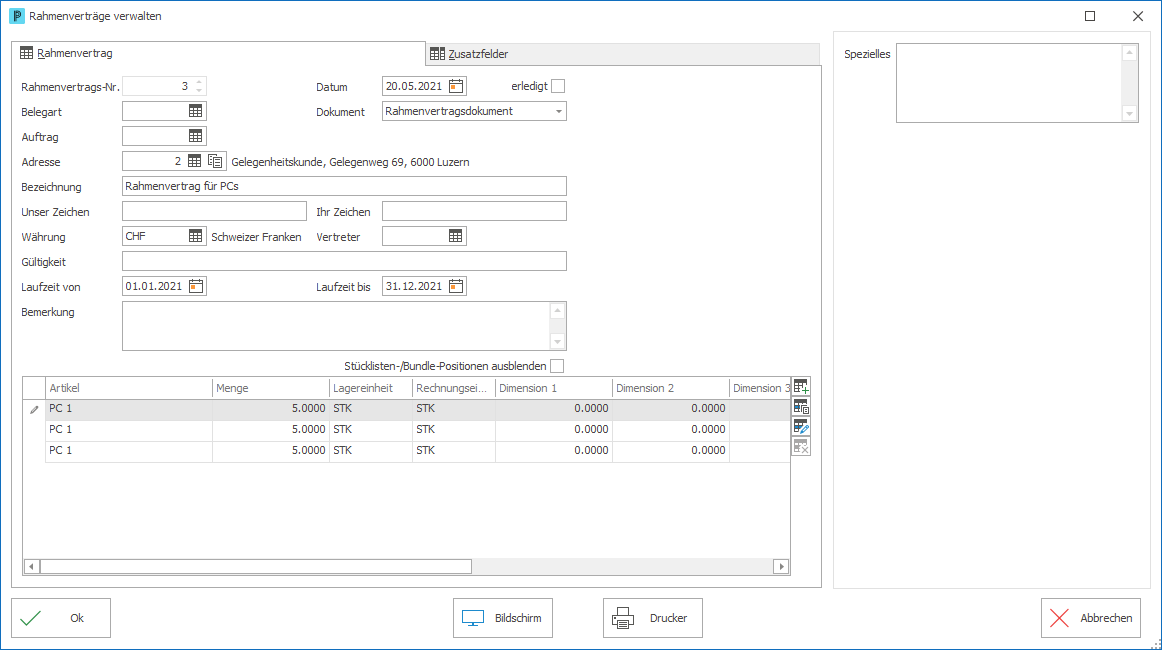Expand the Dokument dropdown
This screenshot has width=1162, height=650.
click(559, 111)
